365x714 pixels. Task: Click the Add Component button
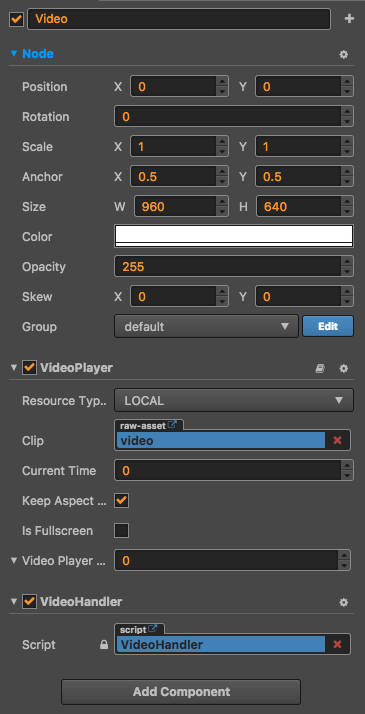pos(181,692)
